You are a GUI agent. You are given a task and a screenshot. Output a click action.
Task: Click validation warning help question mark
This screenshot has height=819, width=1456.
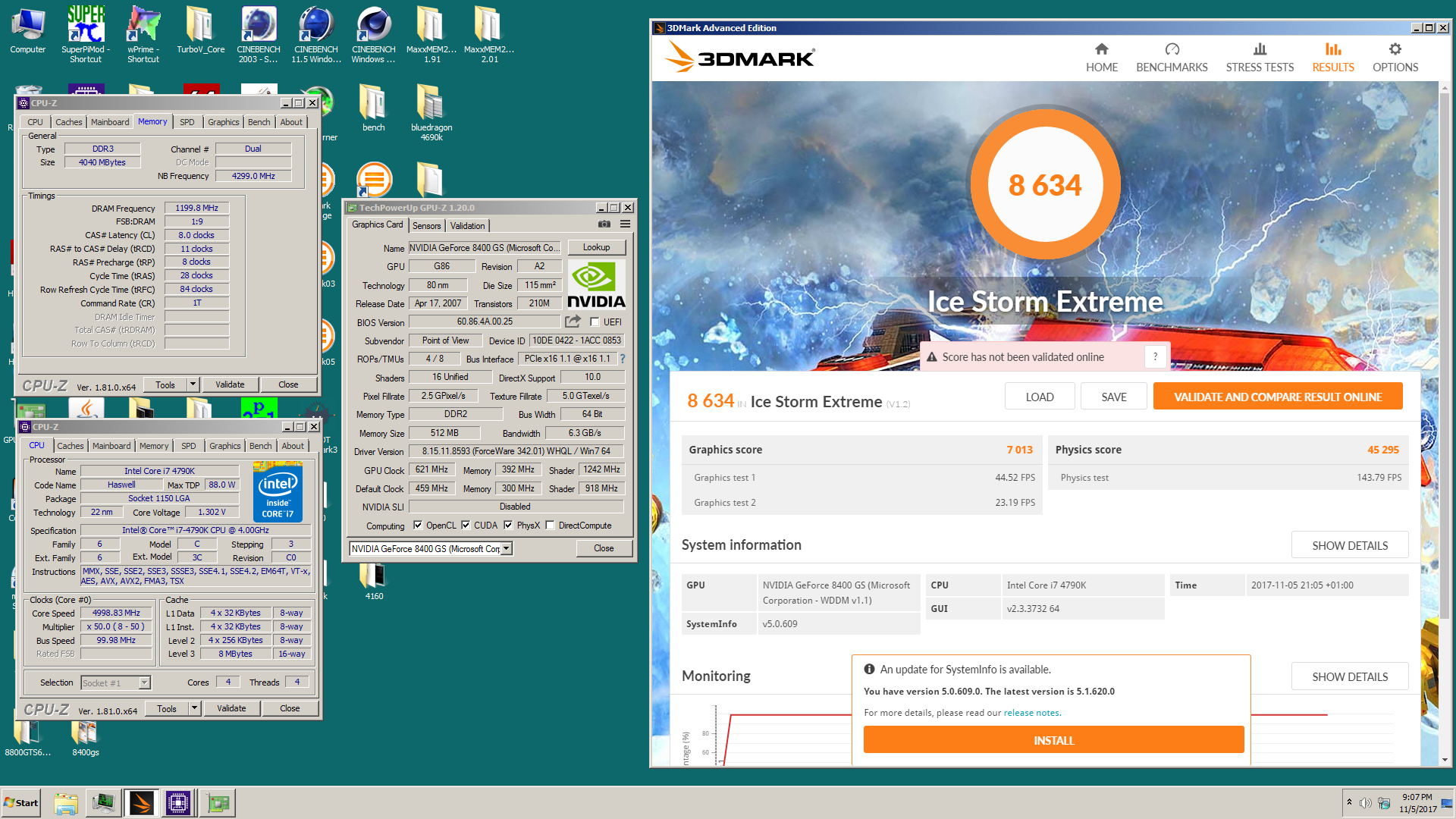point(1156,356)
